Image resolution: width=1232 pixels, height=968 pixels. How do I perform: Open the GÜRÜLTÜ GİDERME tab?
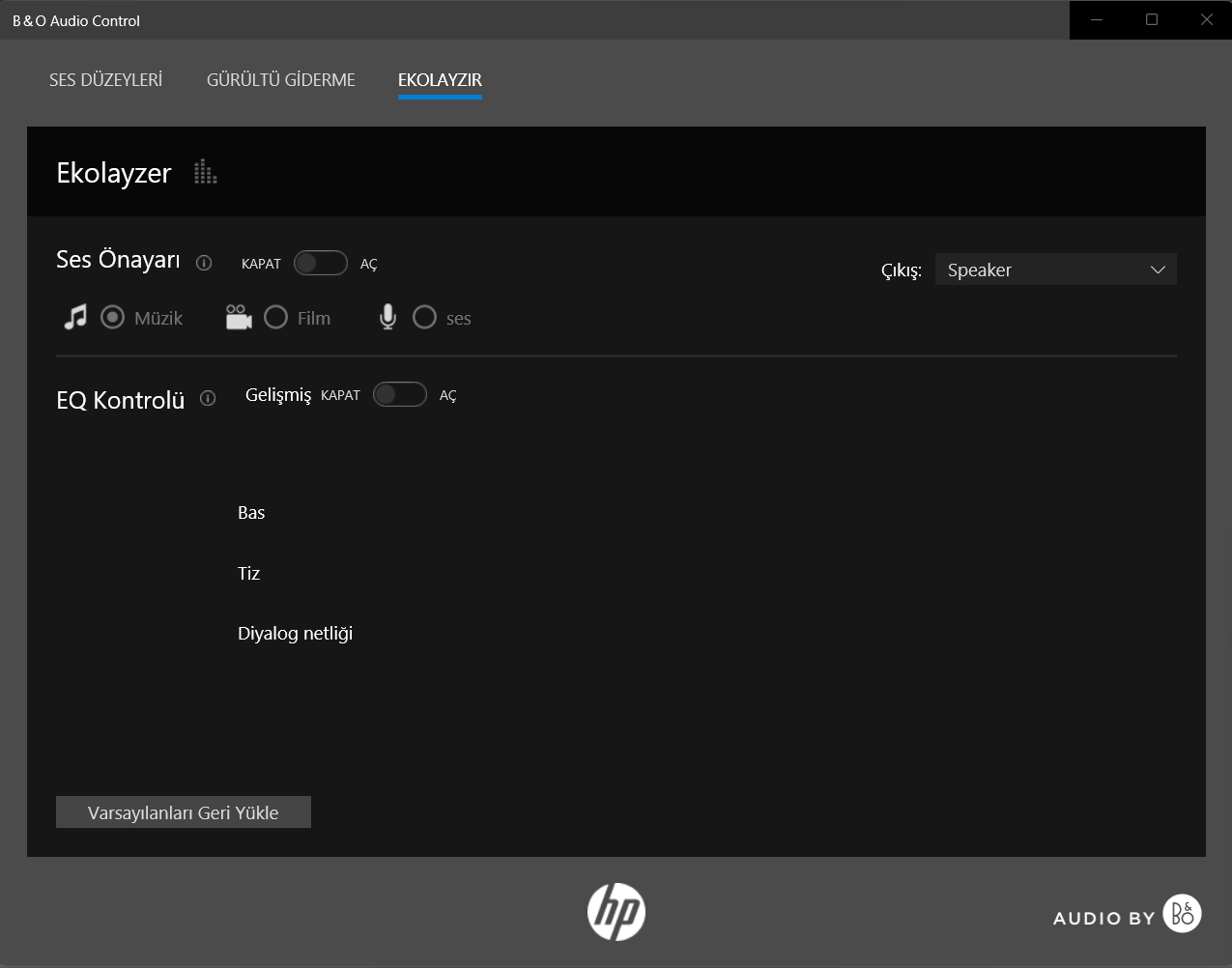pyautogui.click(x=281, y=80)
